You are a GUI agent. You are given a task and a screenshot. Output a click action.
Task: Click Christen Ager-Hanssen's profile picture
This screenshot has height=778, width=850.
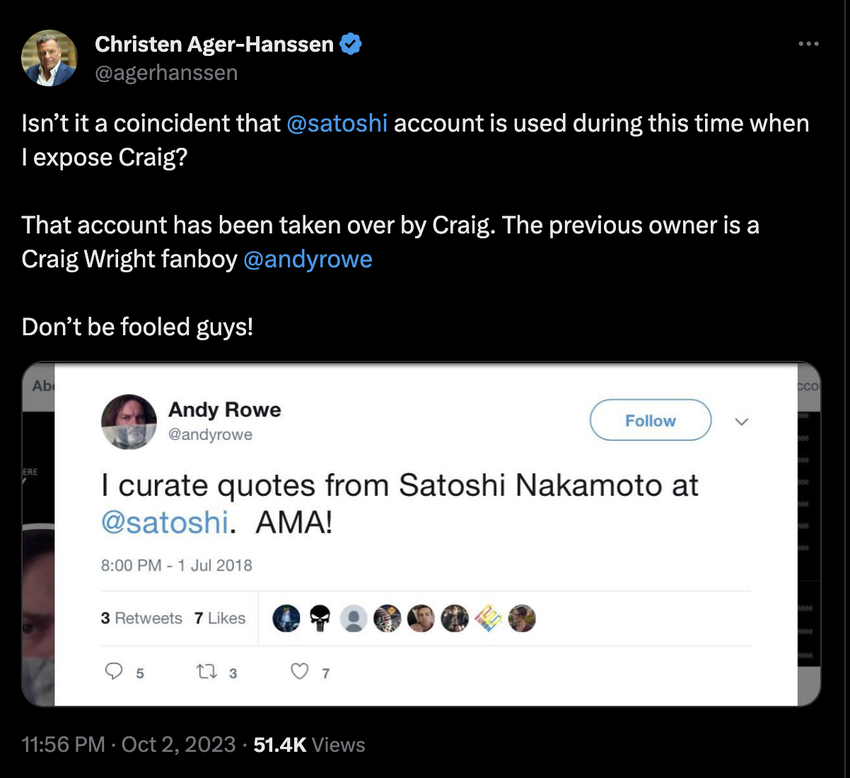tap(49, 57)
